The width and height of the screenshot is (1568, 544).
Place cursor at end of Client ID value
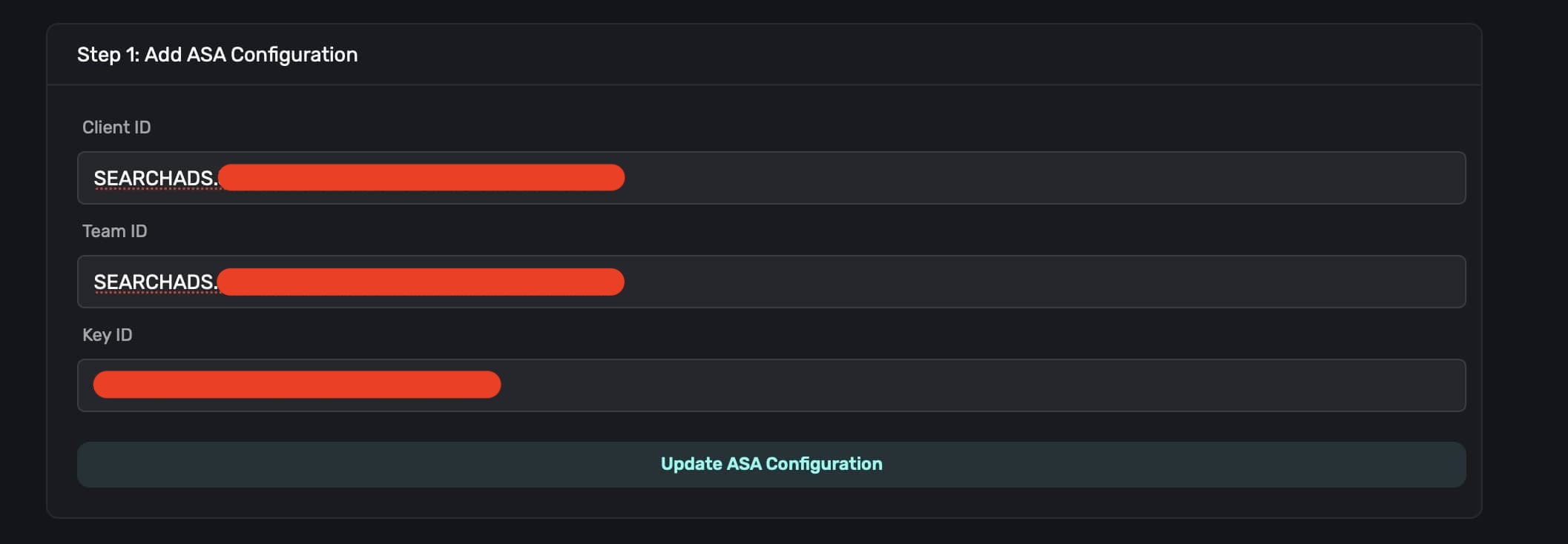(x=629, y=178)
